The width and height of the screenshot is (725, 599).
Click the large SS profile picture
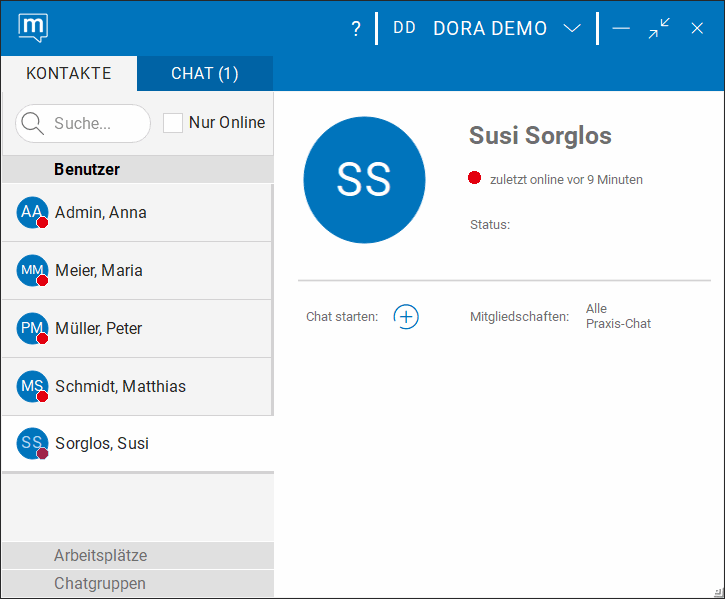tap(364, 180)
